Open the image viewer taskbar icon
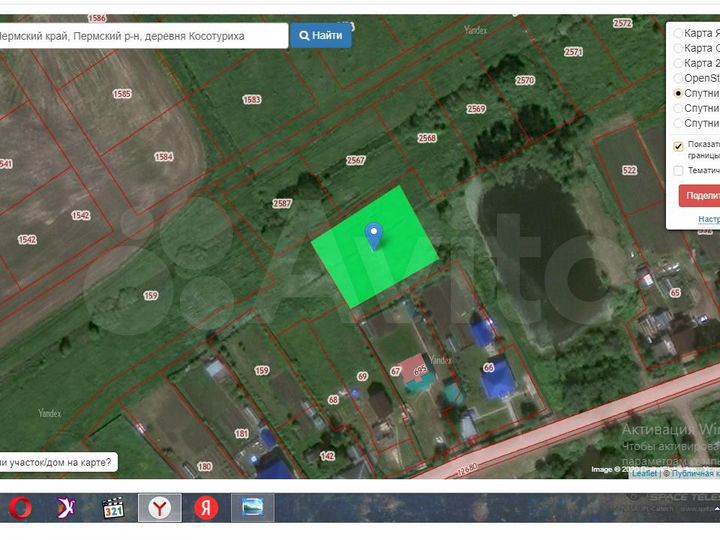The height and width of the screenshot is (540, 720). pyautogui.click(x=253, y=508)
